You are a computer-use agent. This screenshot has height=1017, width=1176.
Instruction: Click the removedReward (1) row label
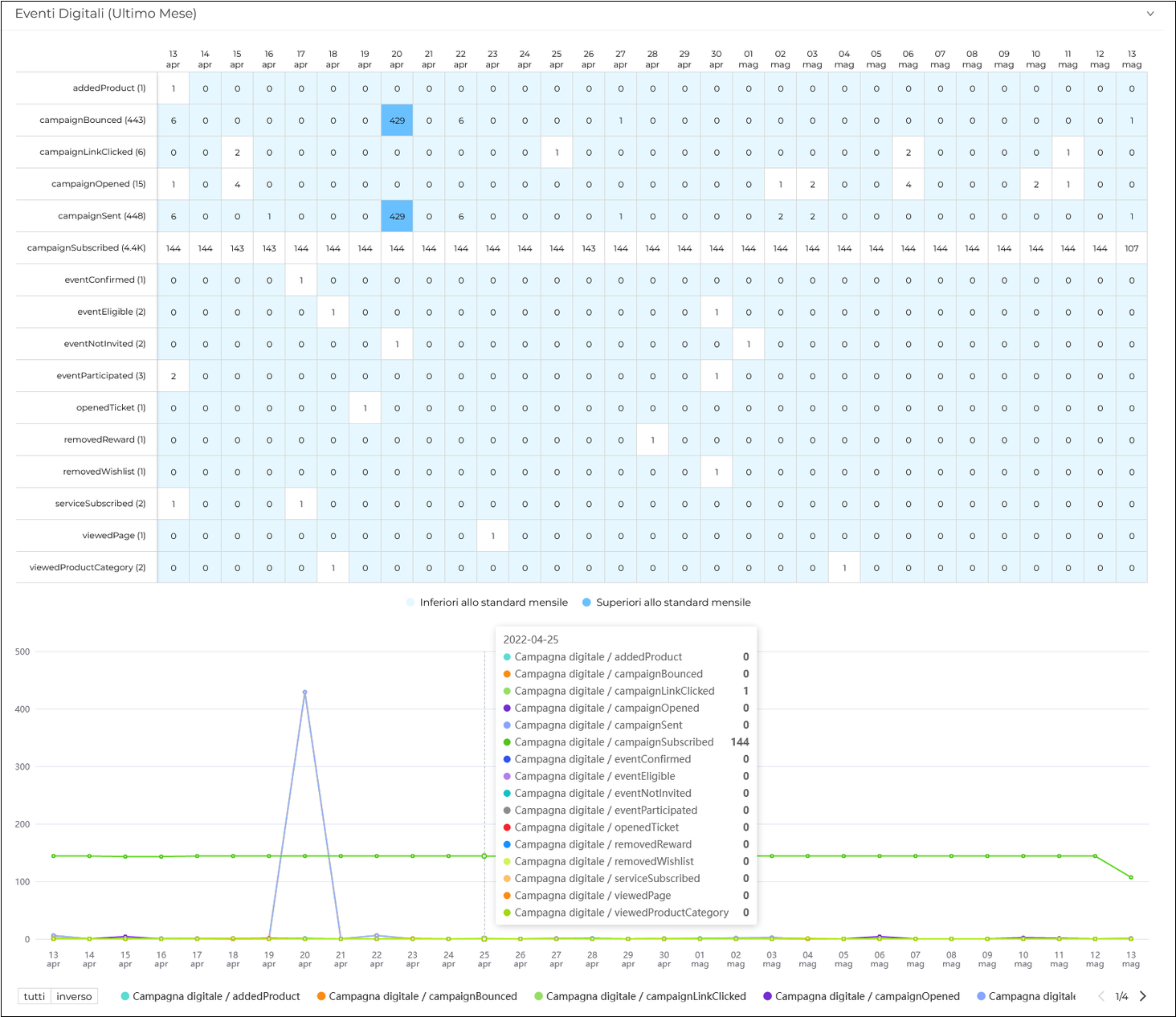(105, 439)
